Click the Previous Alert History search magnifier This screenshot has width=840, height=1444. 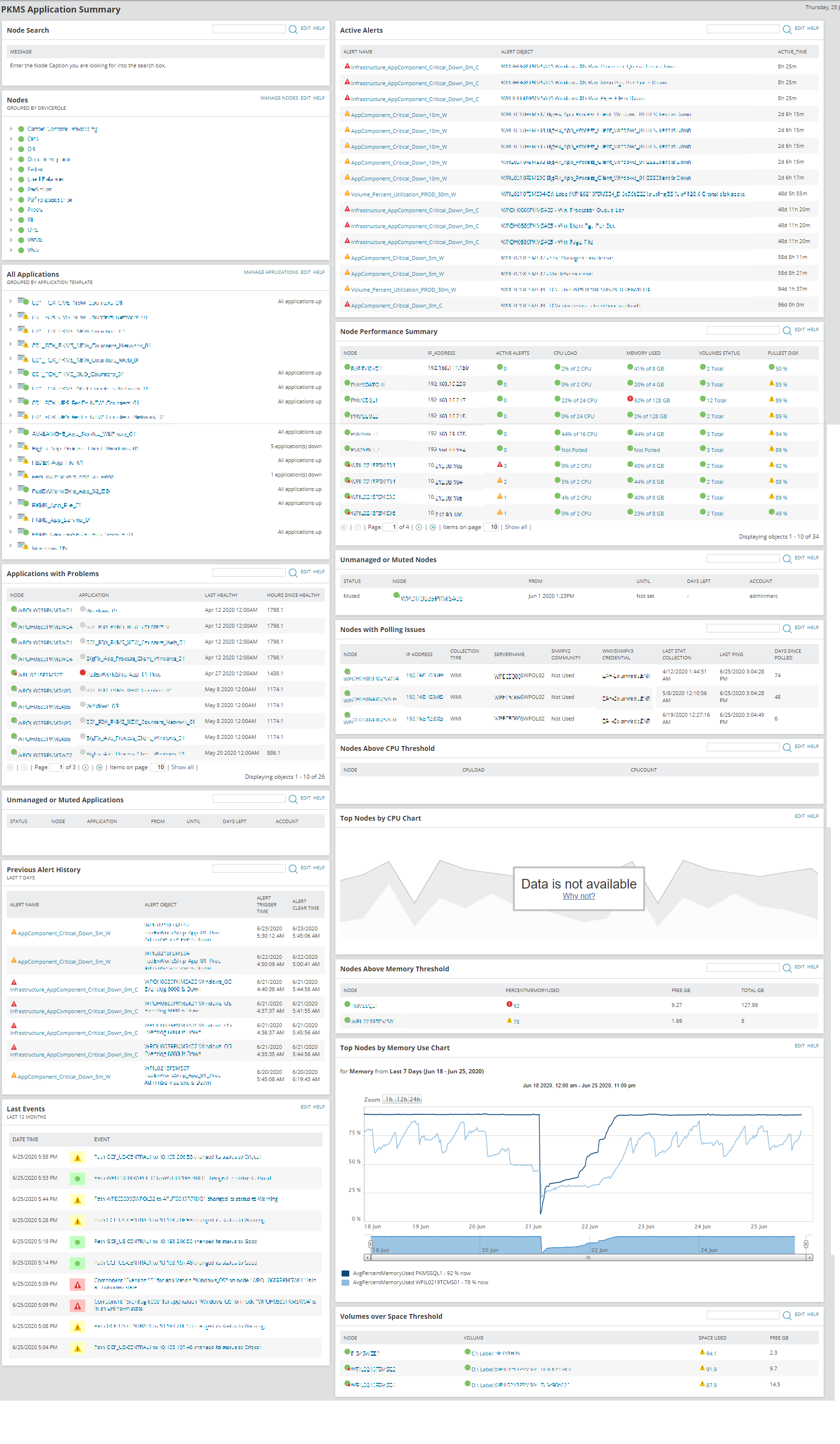293,869
